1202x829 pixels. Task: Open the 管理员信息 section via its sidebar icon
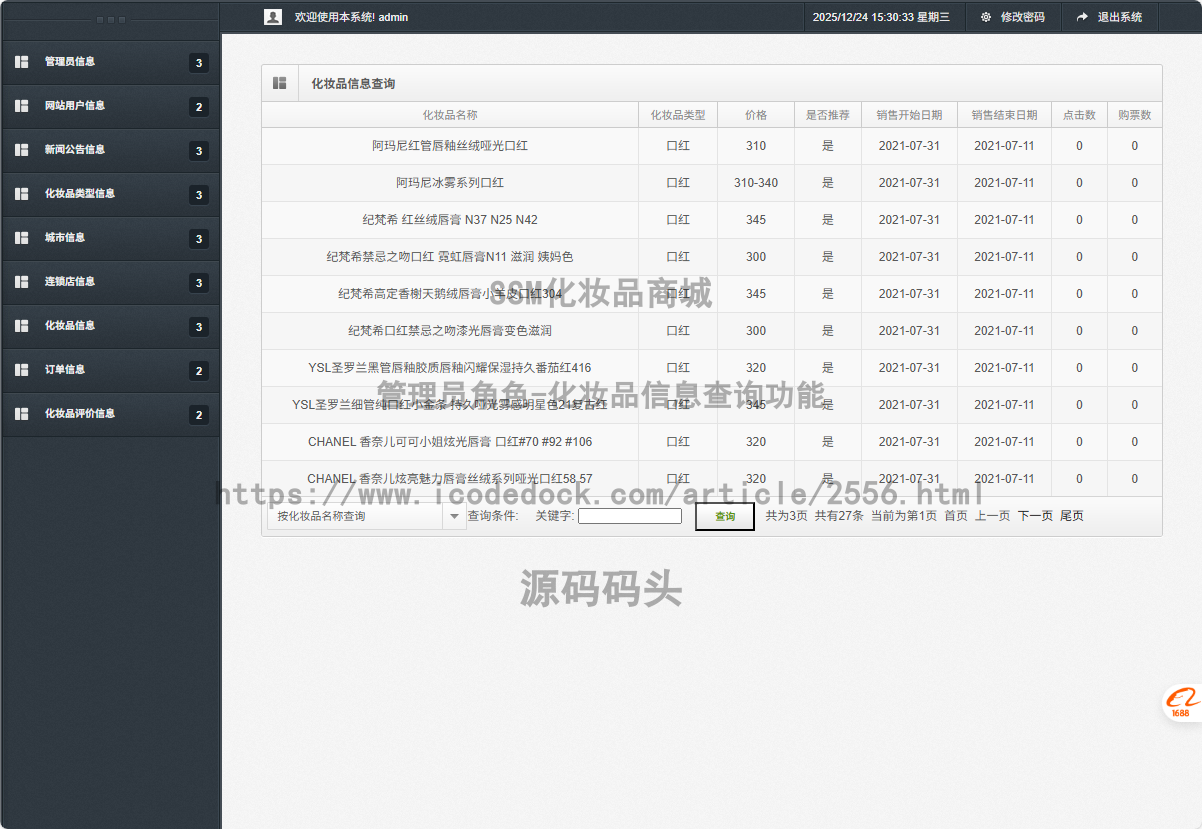click(21, 62)
